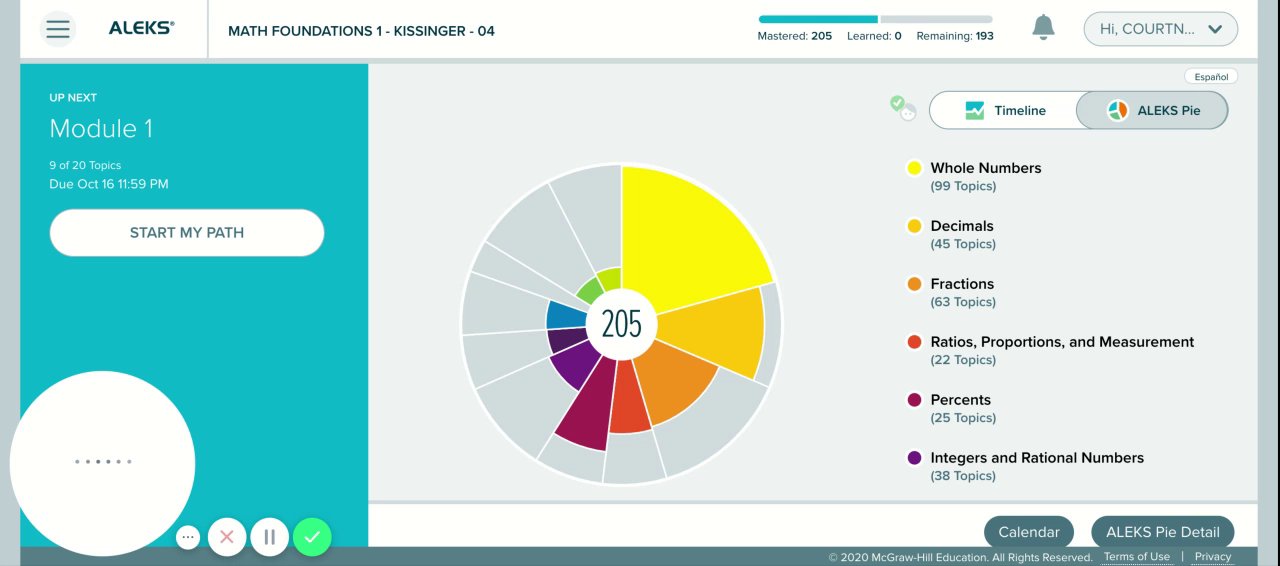Switch language with the Español button

point(1211,77)
